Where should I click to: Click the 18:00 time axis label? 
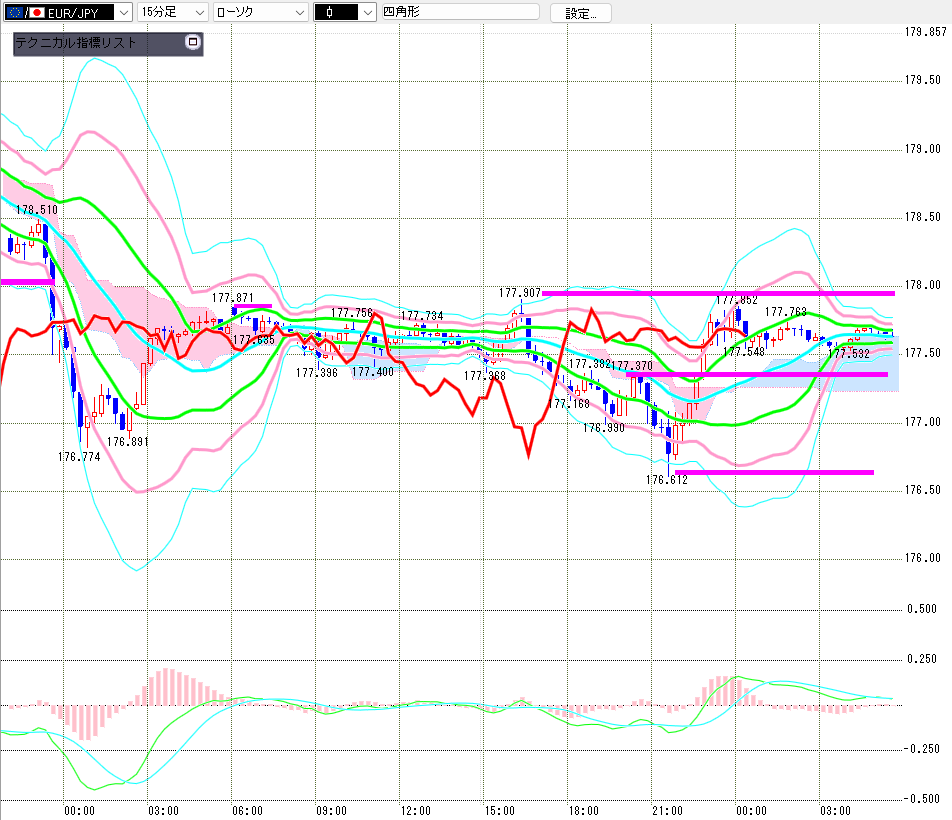pyautogui.click(x=583, y=811)
